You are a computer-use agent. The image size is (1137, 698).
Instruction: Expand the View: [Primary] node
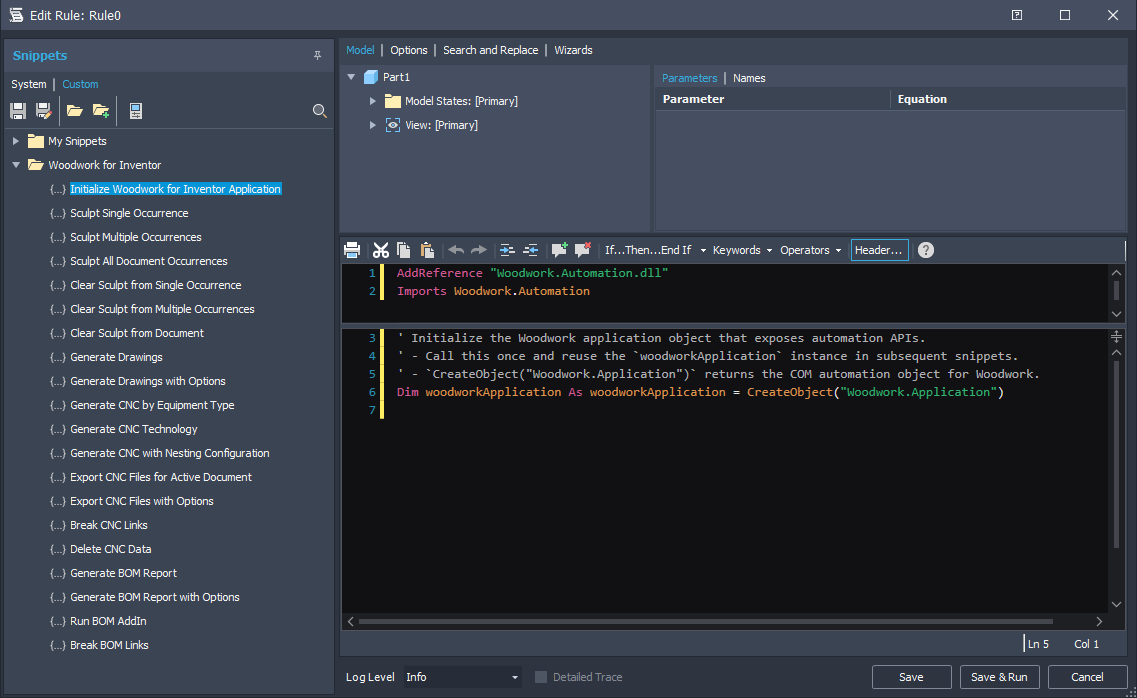click(x=373, y=125)
